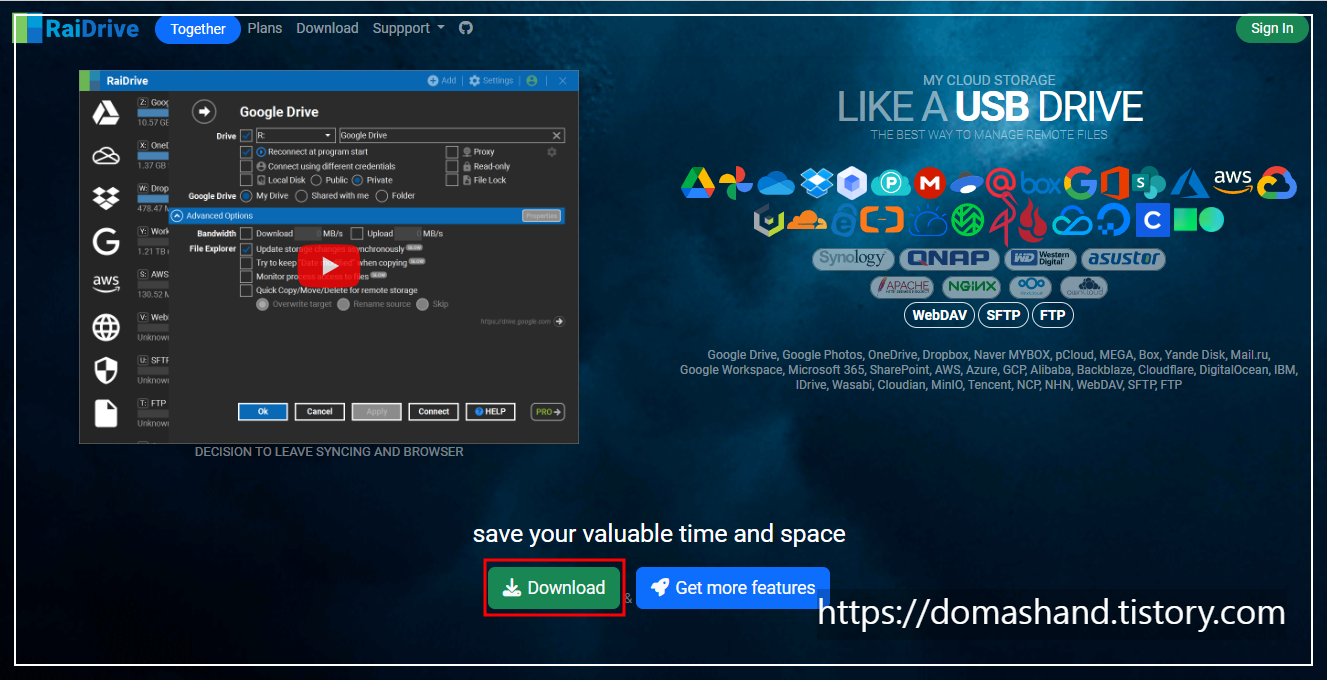
Task: Click the Western Digital badge
Action: pyautogui.click(x=1041, y=259)
